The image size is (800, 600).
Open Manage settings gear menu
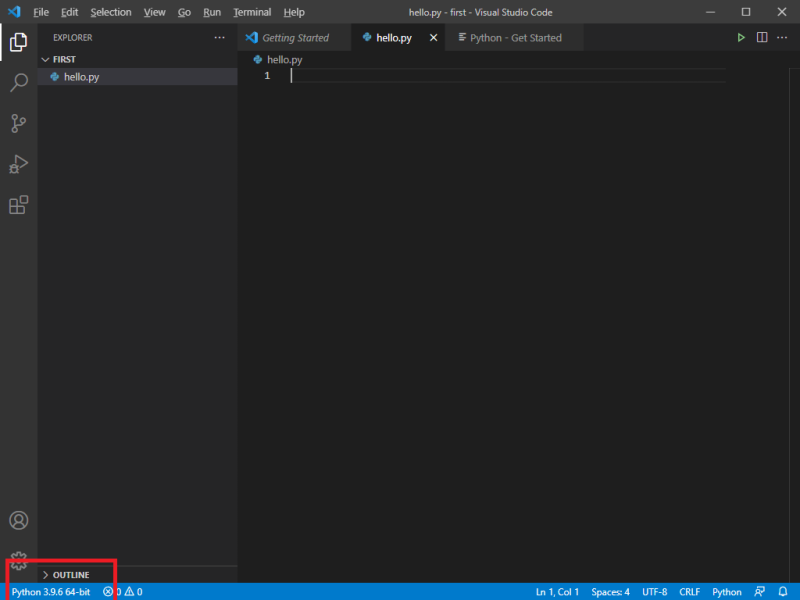[17, 562]
